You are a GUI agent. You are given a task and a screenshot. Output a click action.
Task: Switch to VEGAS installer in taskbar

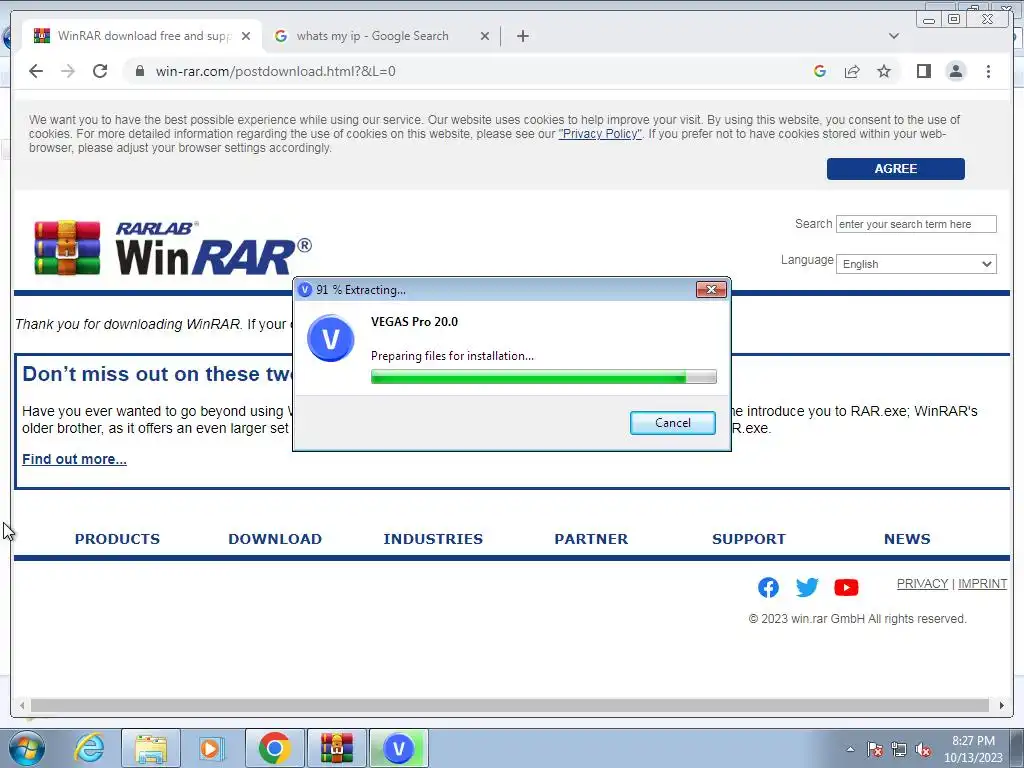(x=399, y=748)
